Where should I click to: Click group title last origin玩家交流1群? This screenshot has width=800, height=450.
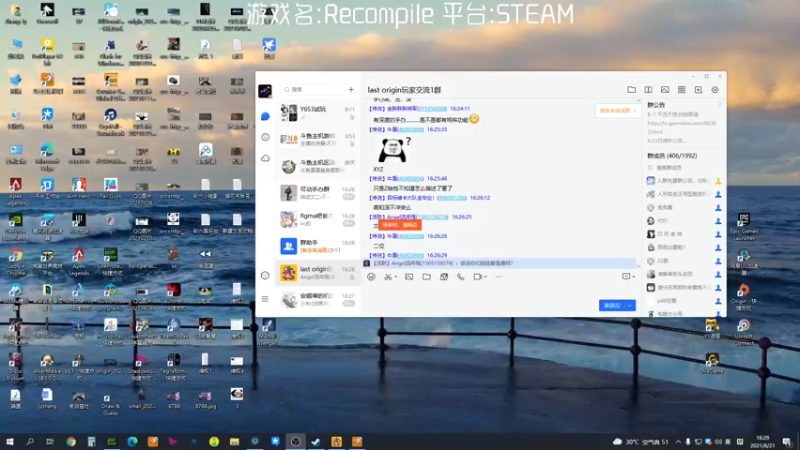click(405, 90)
